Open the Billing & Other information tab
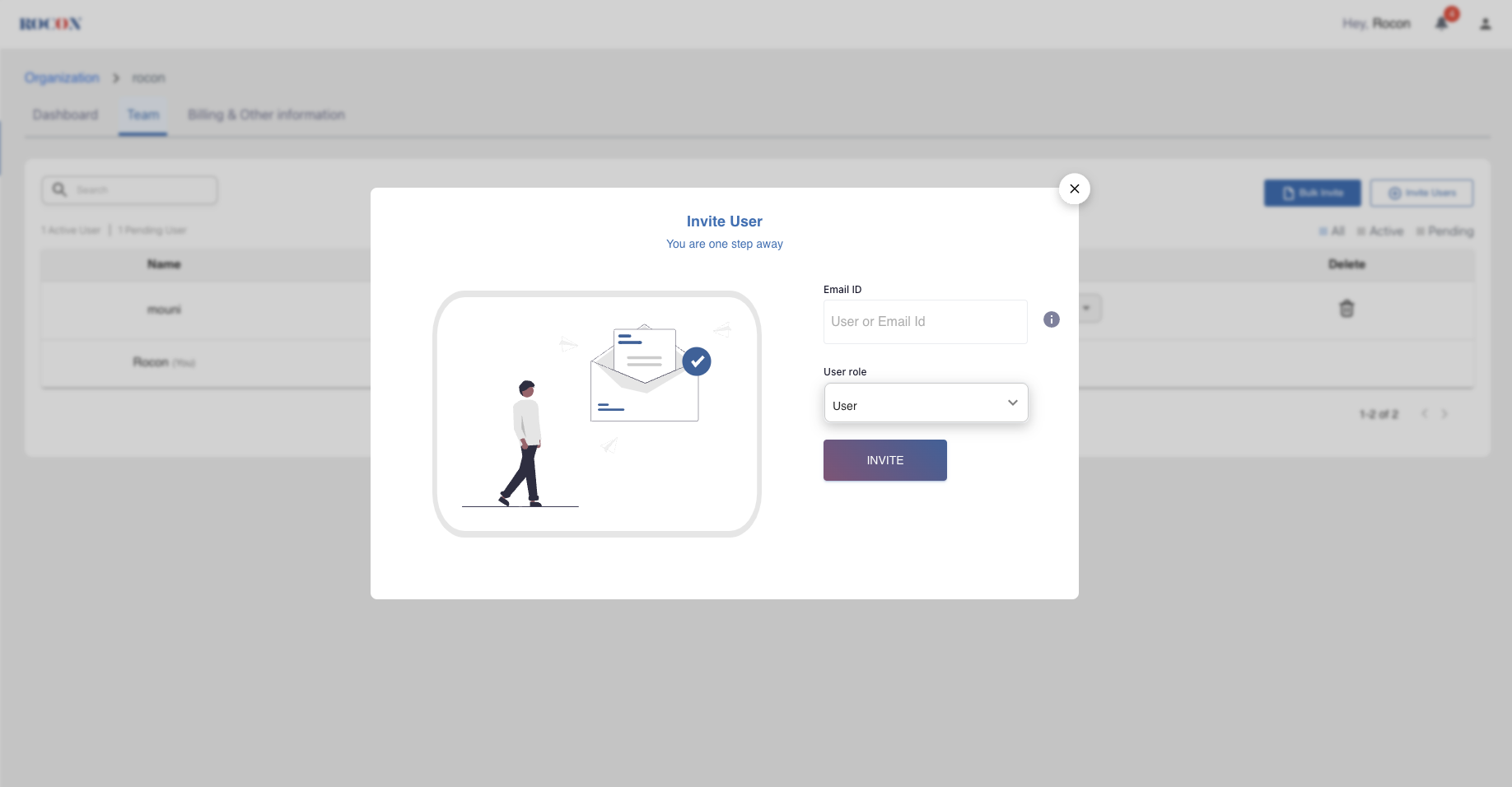The image size is (1512, 787). 266,114
